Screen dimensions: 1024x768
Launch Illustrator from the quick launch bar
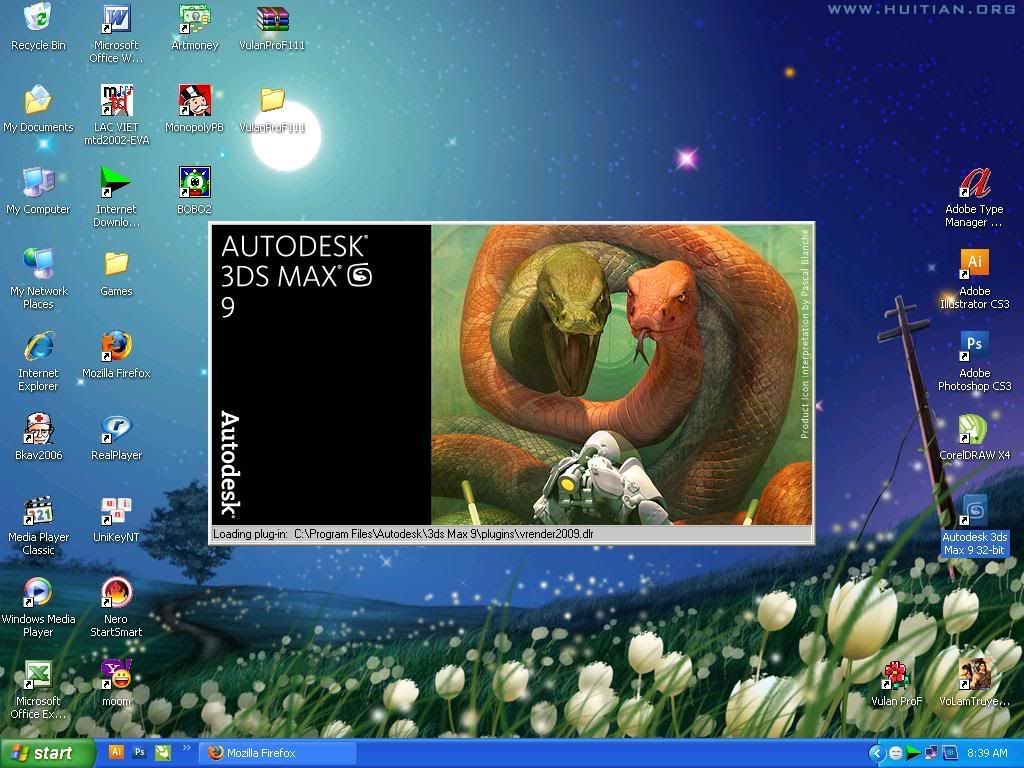point(116,752)
